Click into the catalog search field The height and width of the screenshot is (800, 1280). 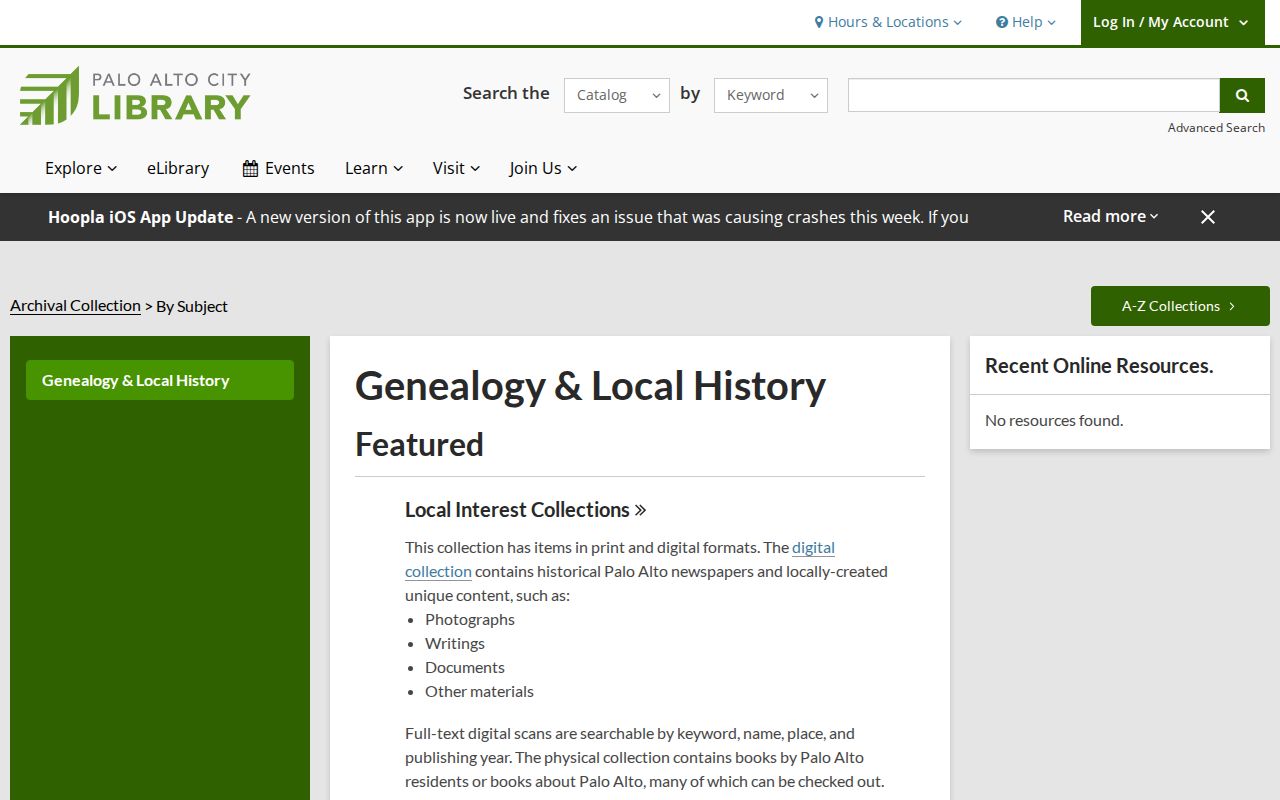point(1034,95)
